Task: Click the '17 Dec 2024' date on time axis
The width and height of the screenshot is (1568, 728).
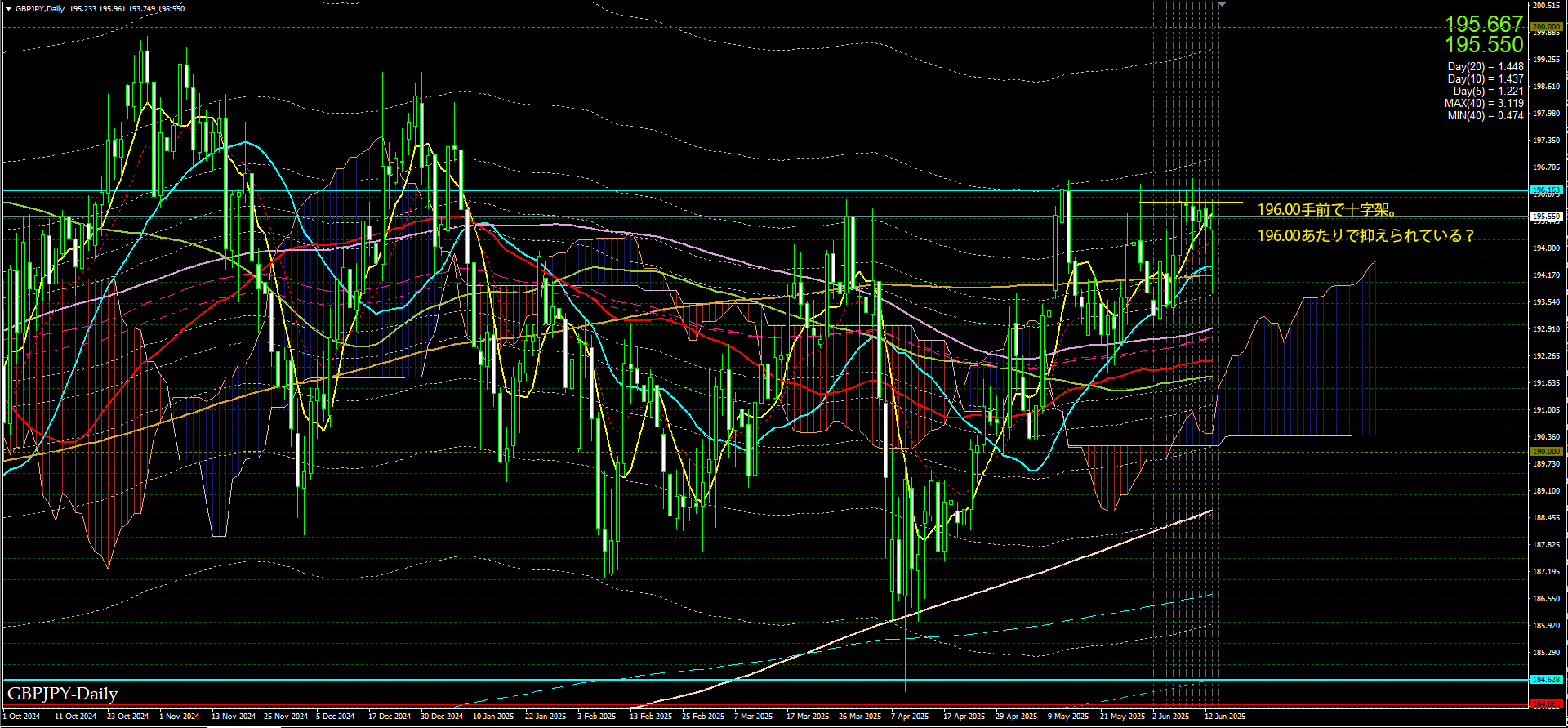Action: pos(390,717)
